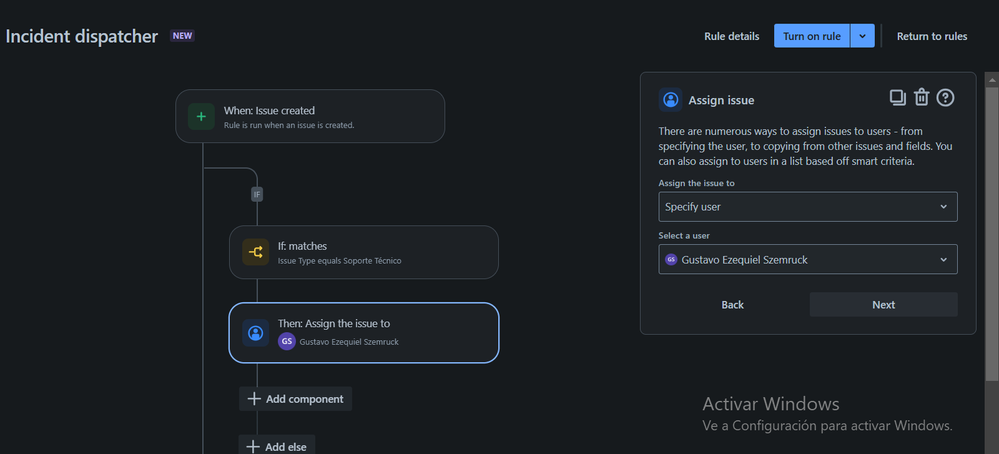Screen dimensions: 999x454
Task: Open the Turn on rule arrow menu
Action: [x=862, y=36]
